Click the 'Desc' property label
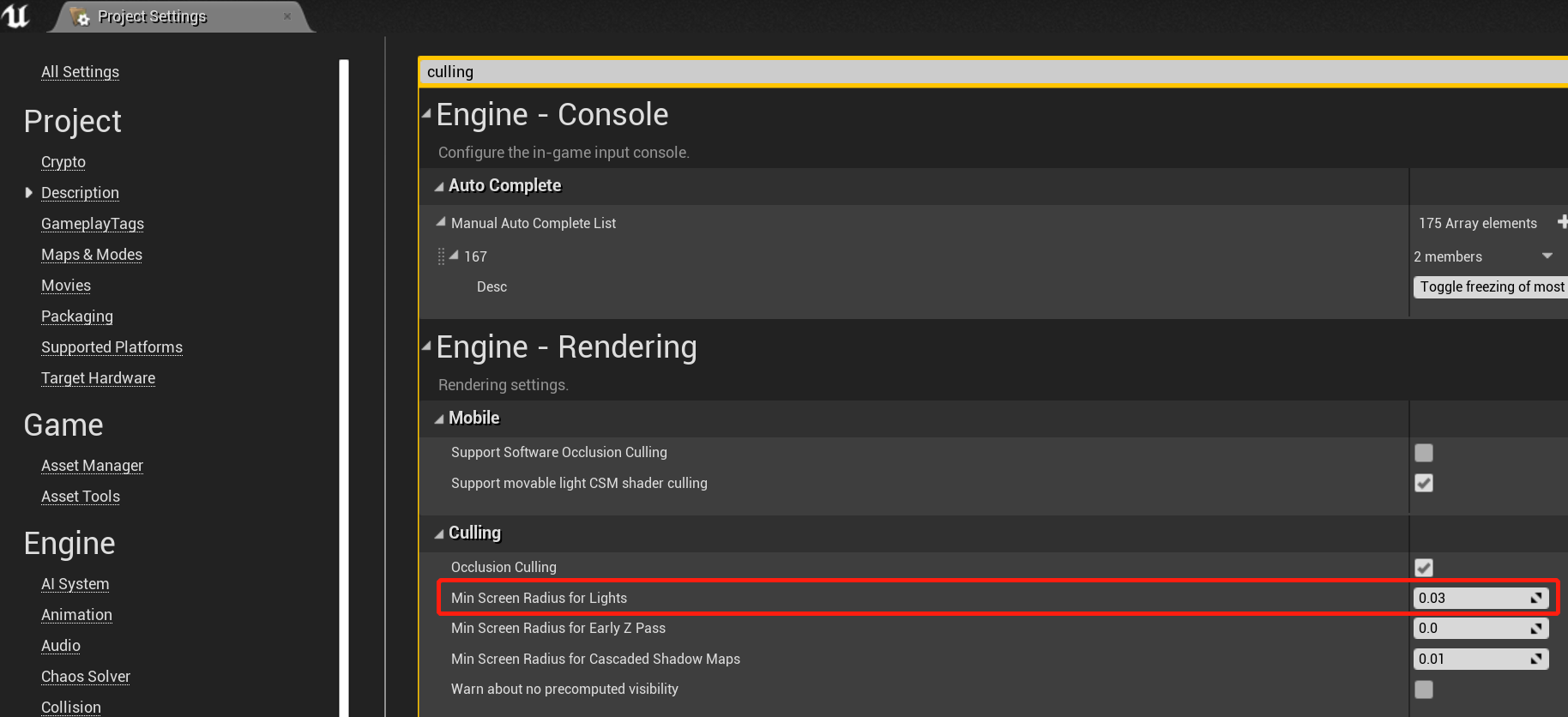1568x717 pixels. [x=492, y=286]
